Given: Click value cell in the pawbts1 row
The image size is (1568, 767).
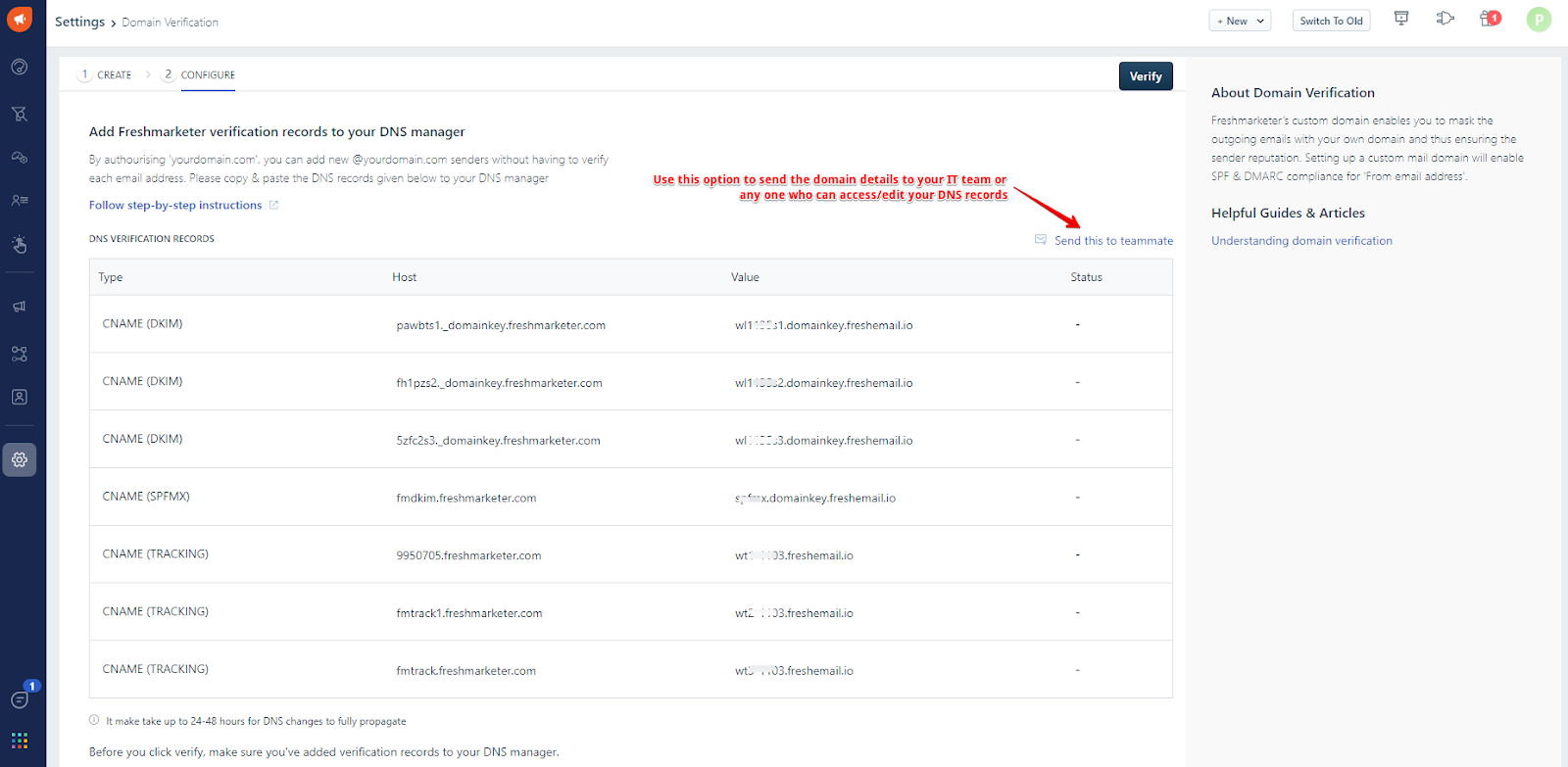Looking at the screenshot, I should pos(824,325).
